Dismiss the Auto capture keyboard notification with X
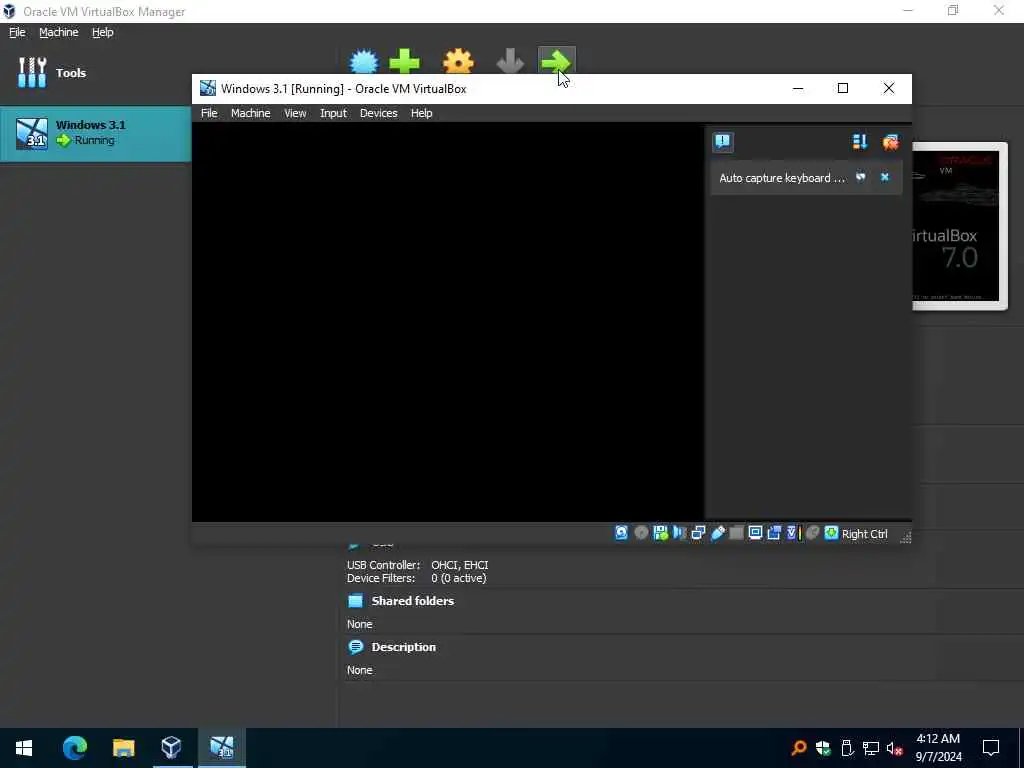This screenshot has height=768, width=1024. 885,177
